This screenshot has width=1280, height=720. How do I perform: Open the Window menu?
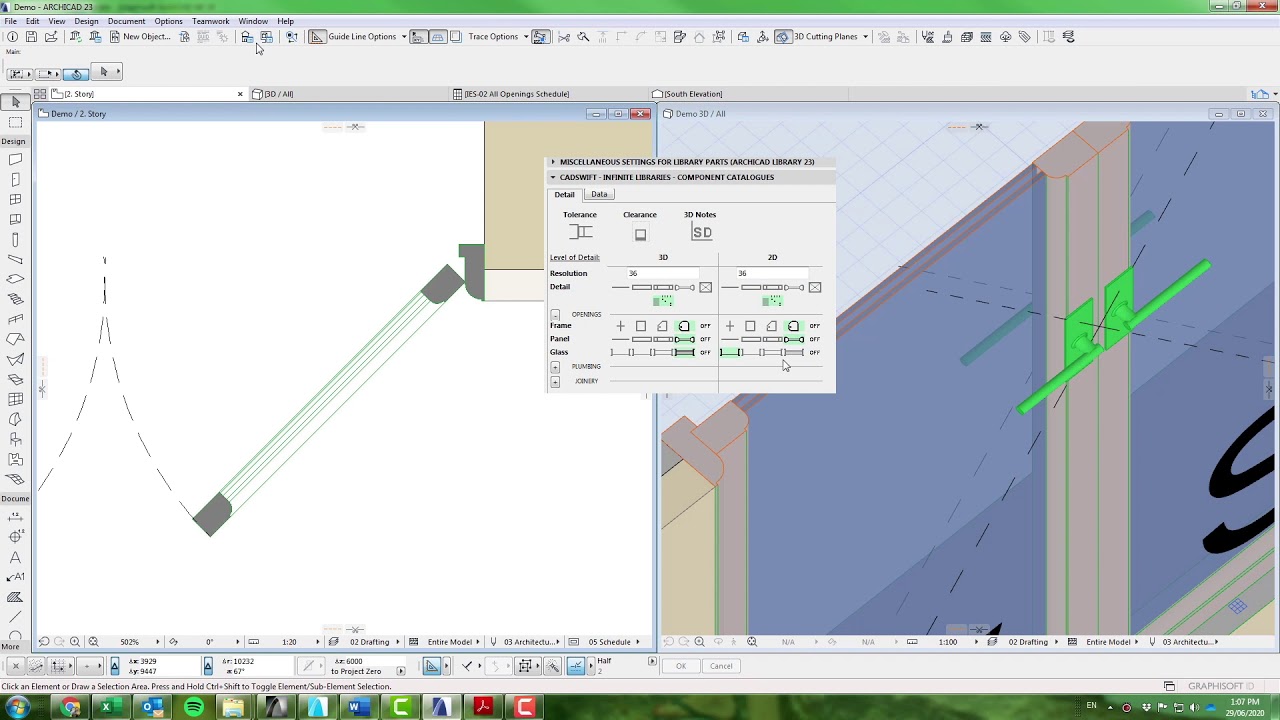click(253, 21)
